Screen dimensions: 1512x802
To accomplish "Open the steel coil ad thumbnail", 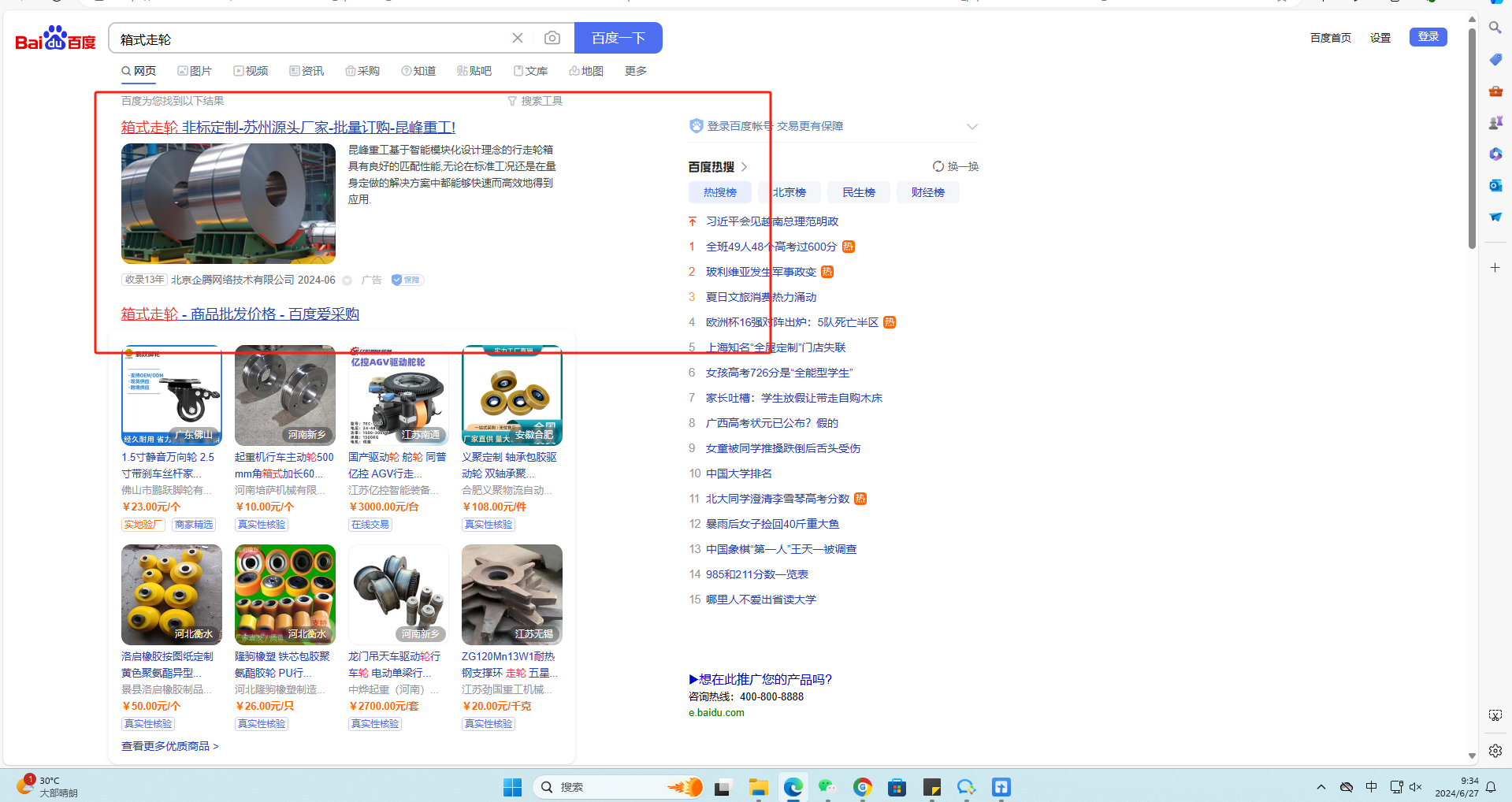I will [x=228, y=203].
